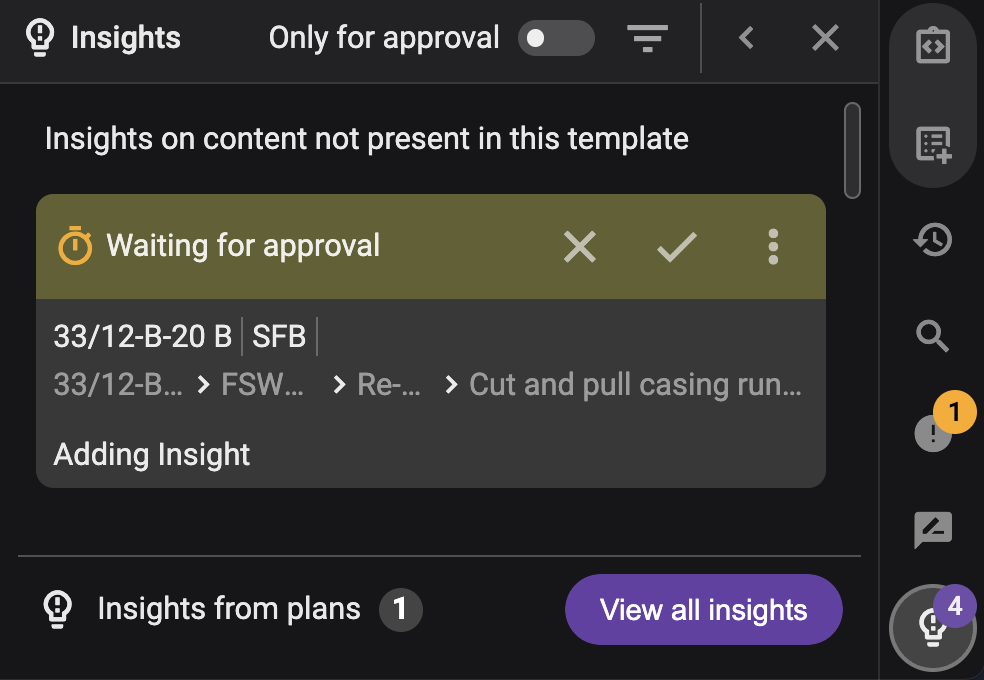Expand the Insights from plans section
Image resolution: width=984 pixels, height=680 pixels.
[229, 609]
